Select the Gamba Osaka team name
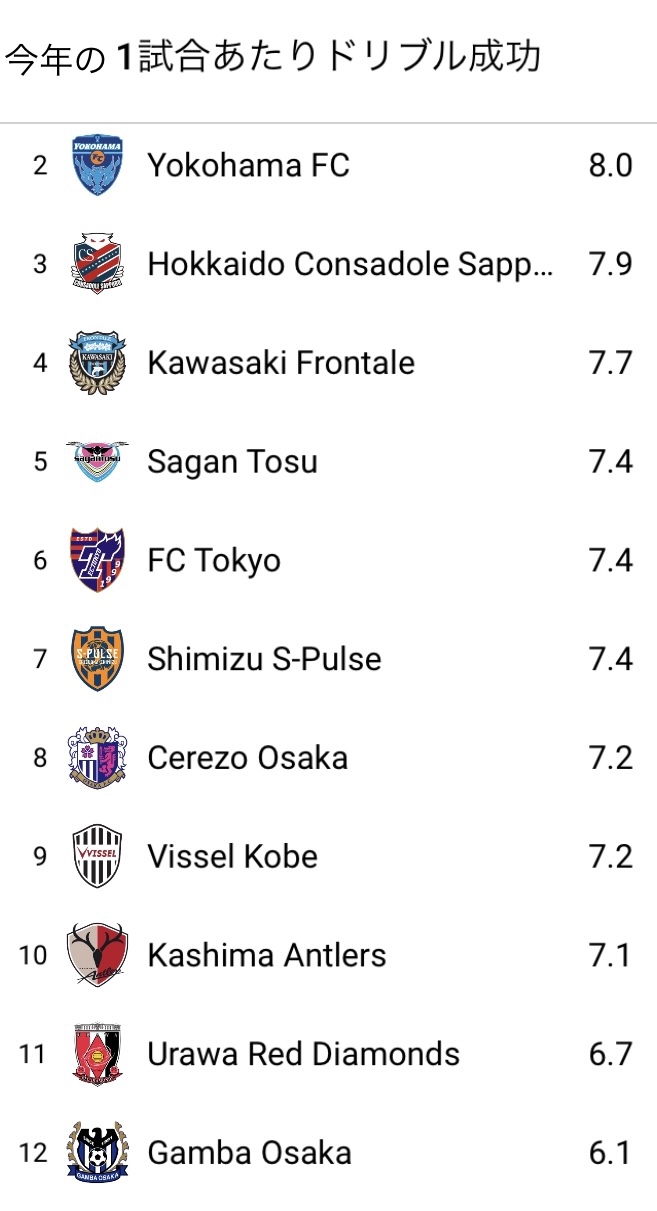 click(249, 1153)
